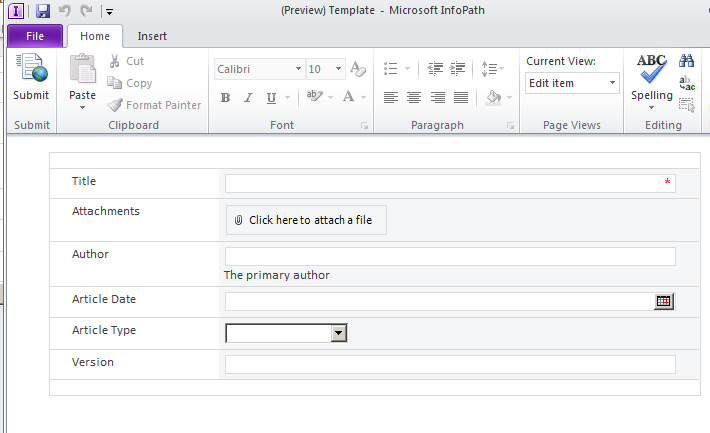Apply the font color A button
The width and height of the screenshot is (710, 433).
(x=348, y=96)
